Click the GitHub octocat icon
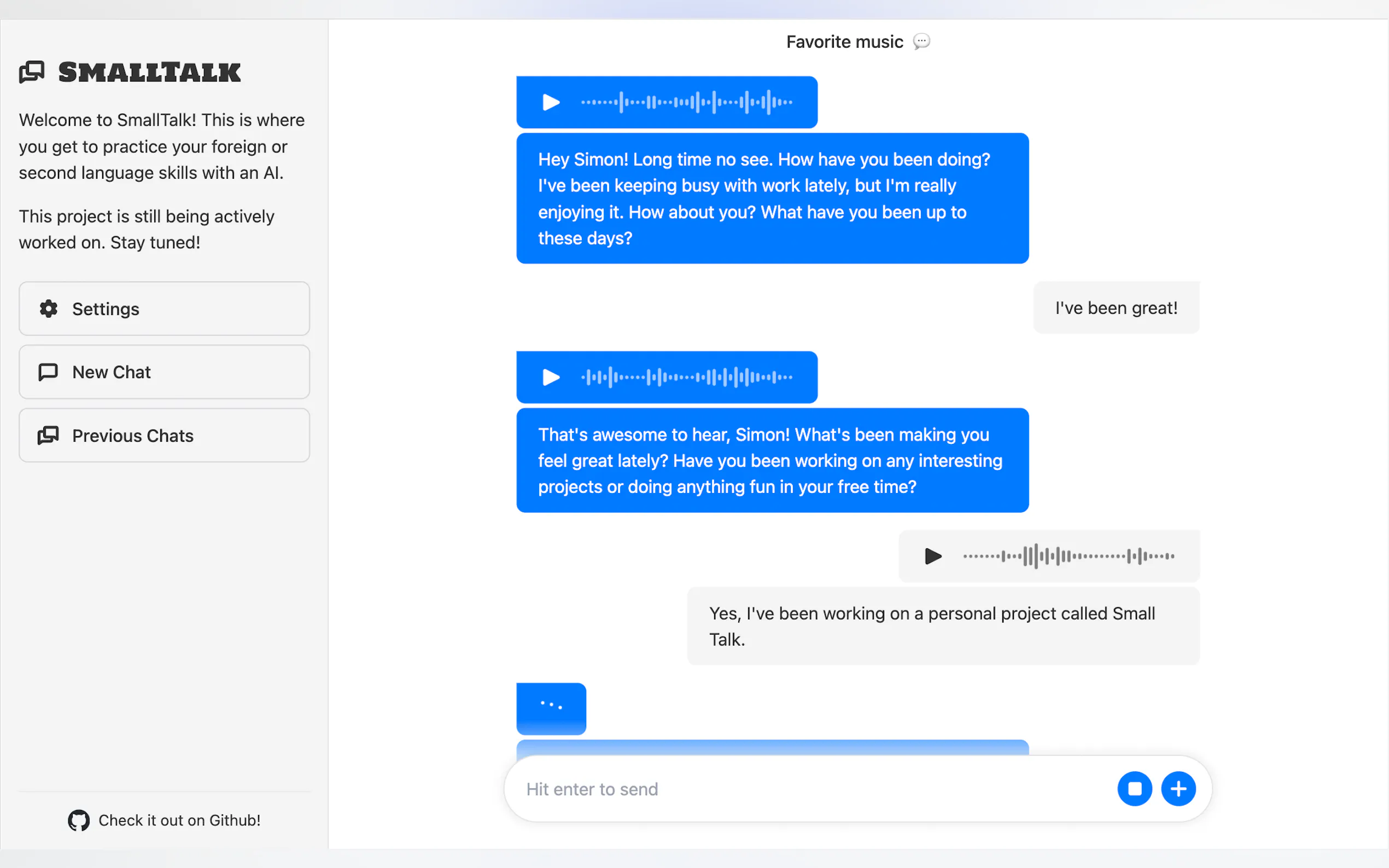 coord(79,820)
